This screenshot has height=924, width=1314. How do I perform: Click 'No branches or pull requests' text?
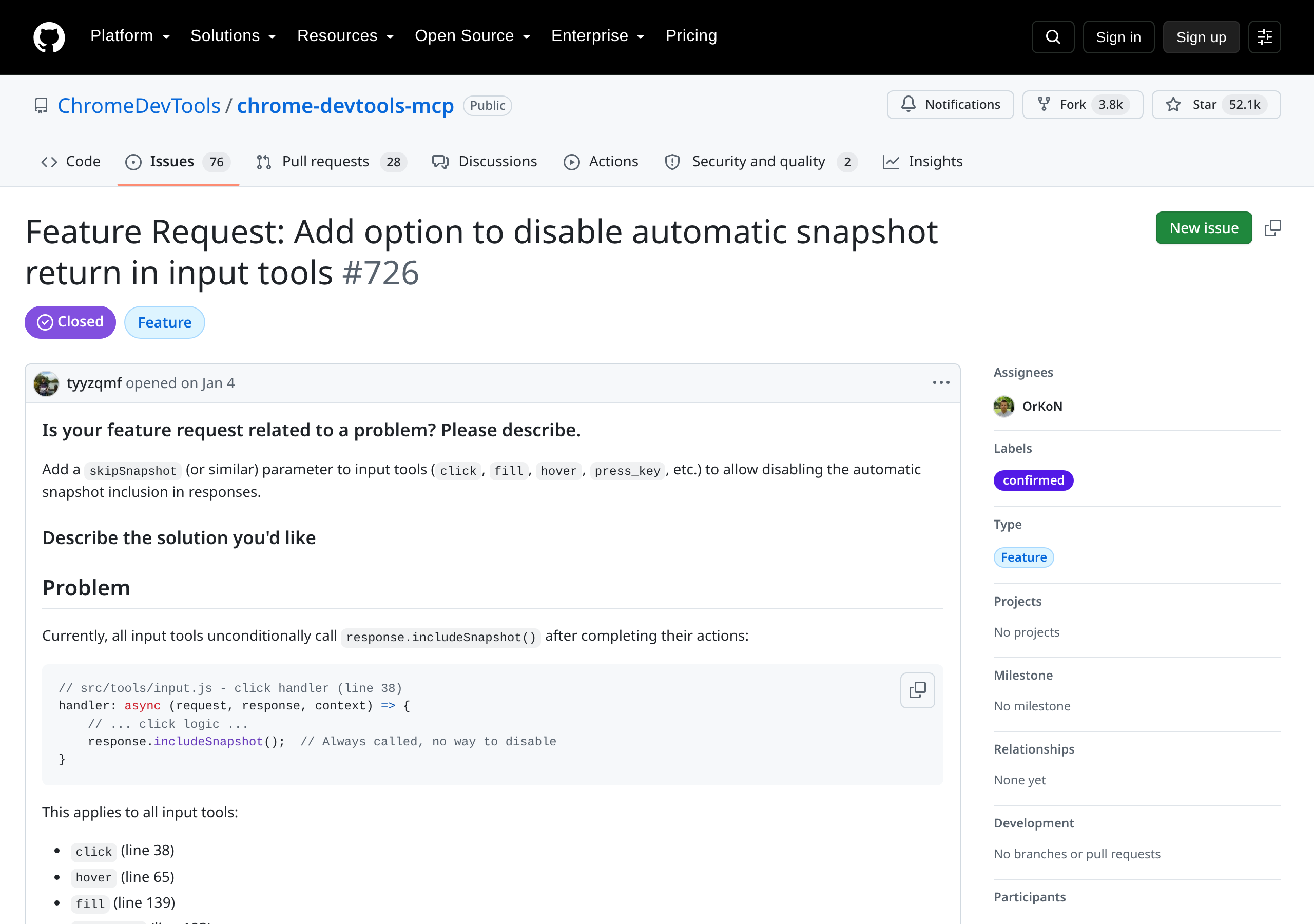(1076, 854)
